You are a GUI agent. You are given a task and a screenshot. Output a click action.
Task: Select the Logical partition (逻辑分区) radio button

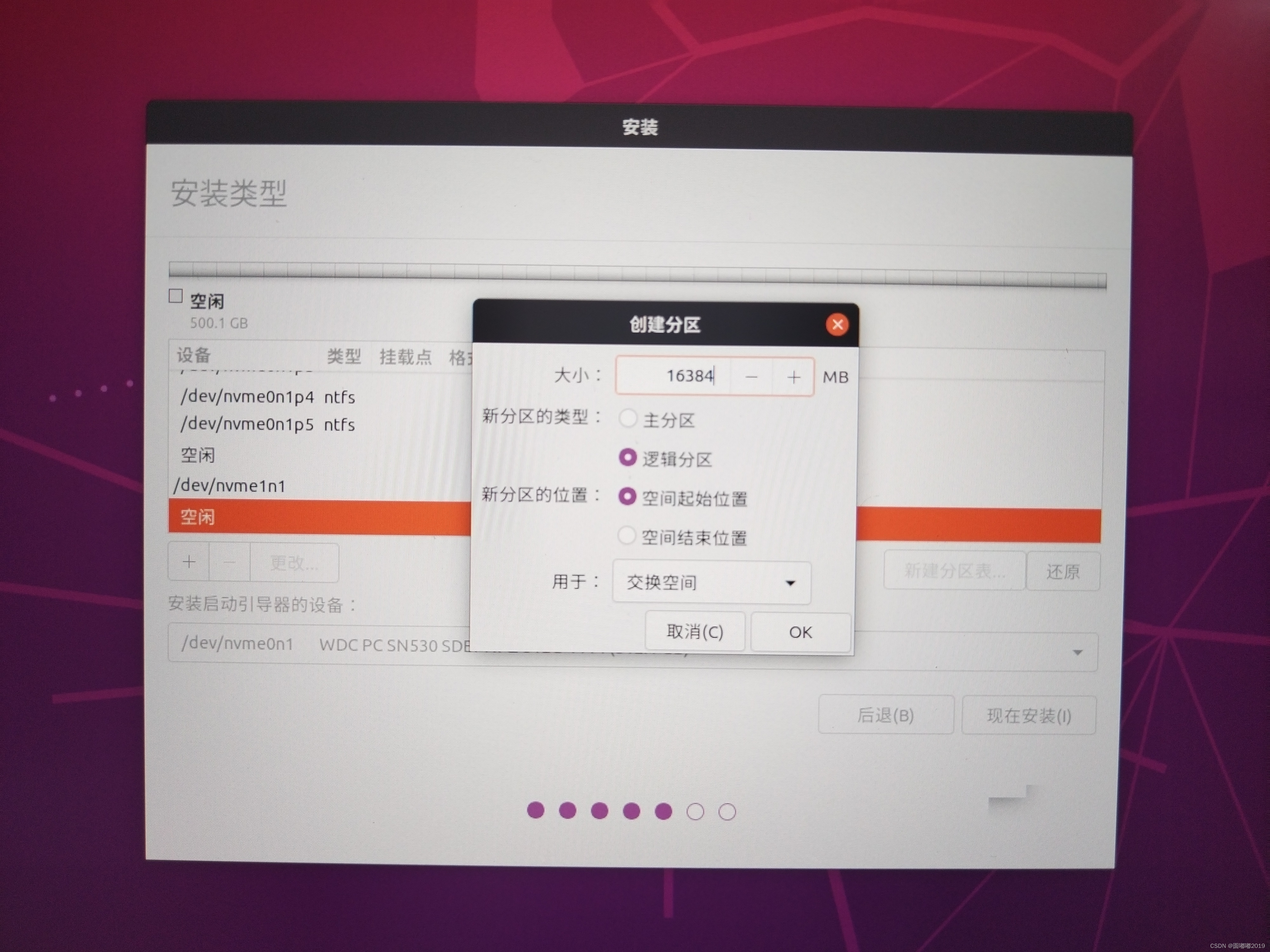[627, 458]
